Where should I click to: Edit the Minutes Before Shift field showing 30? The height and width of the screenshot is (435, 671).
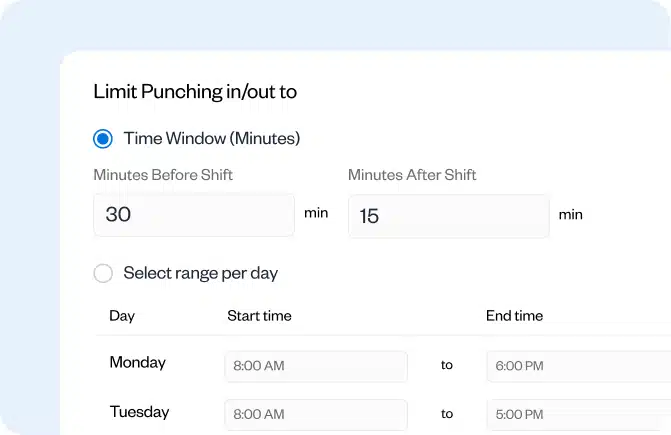(194, 215)
